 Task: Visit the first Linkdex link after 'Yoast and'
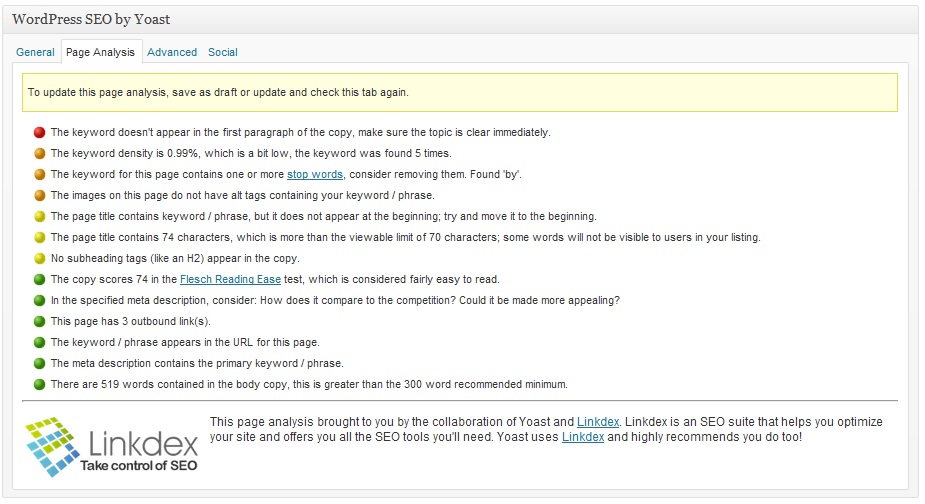tap(598, 422)
